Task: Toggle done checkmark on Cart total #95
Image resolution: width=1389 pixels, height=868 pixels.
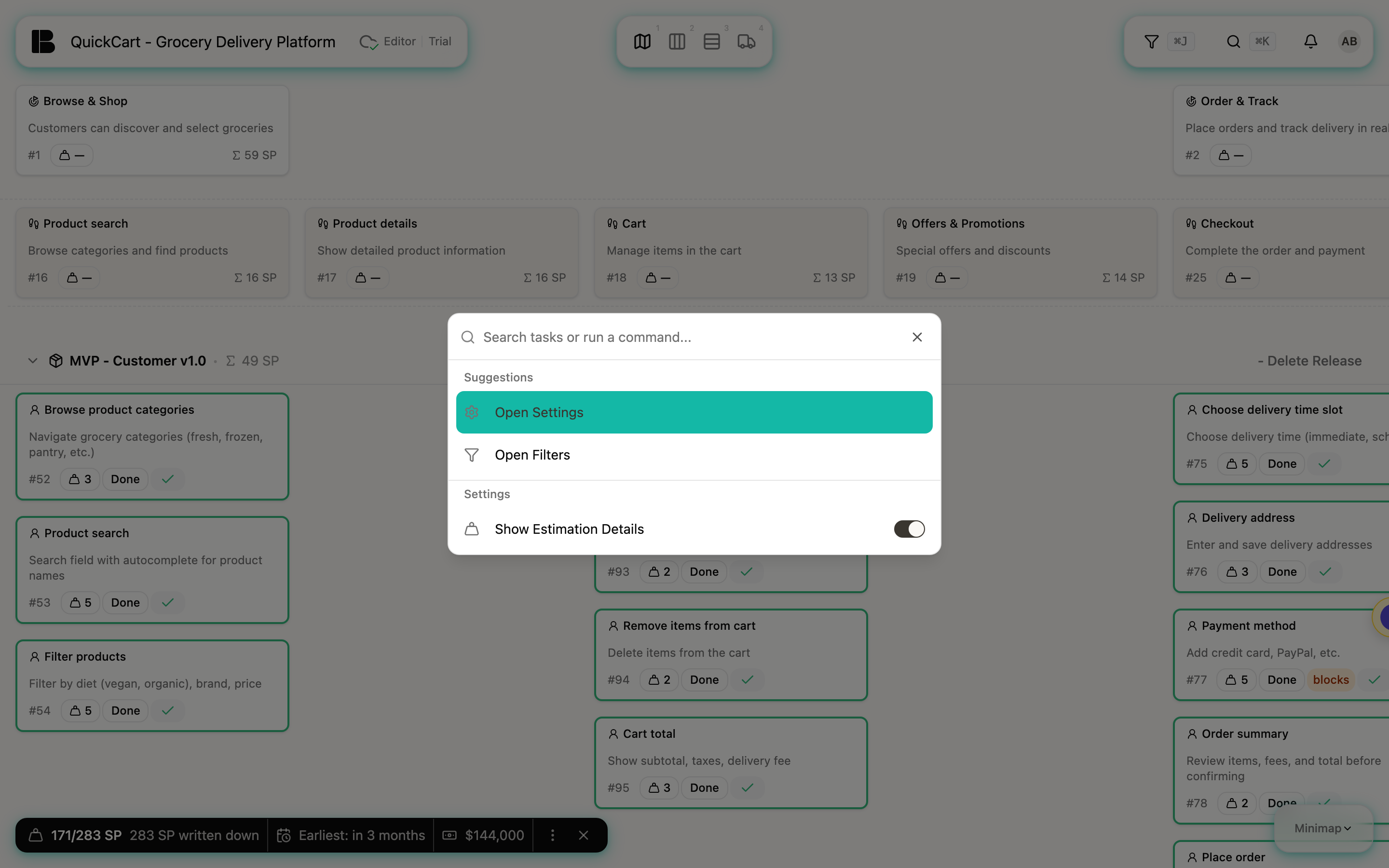Action: click(747, 787)
